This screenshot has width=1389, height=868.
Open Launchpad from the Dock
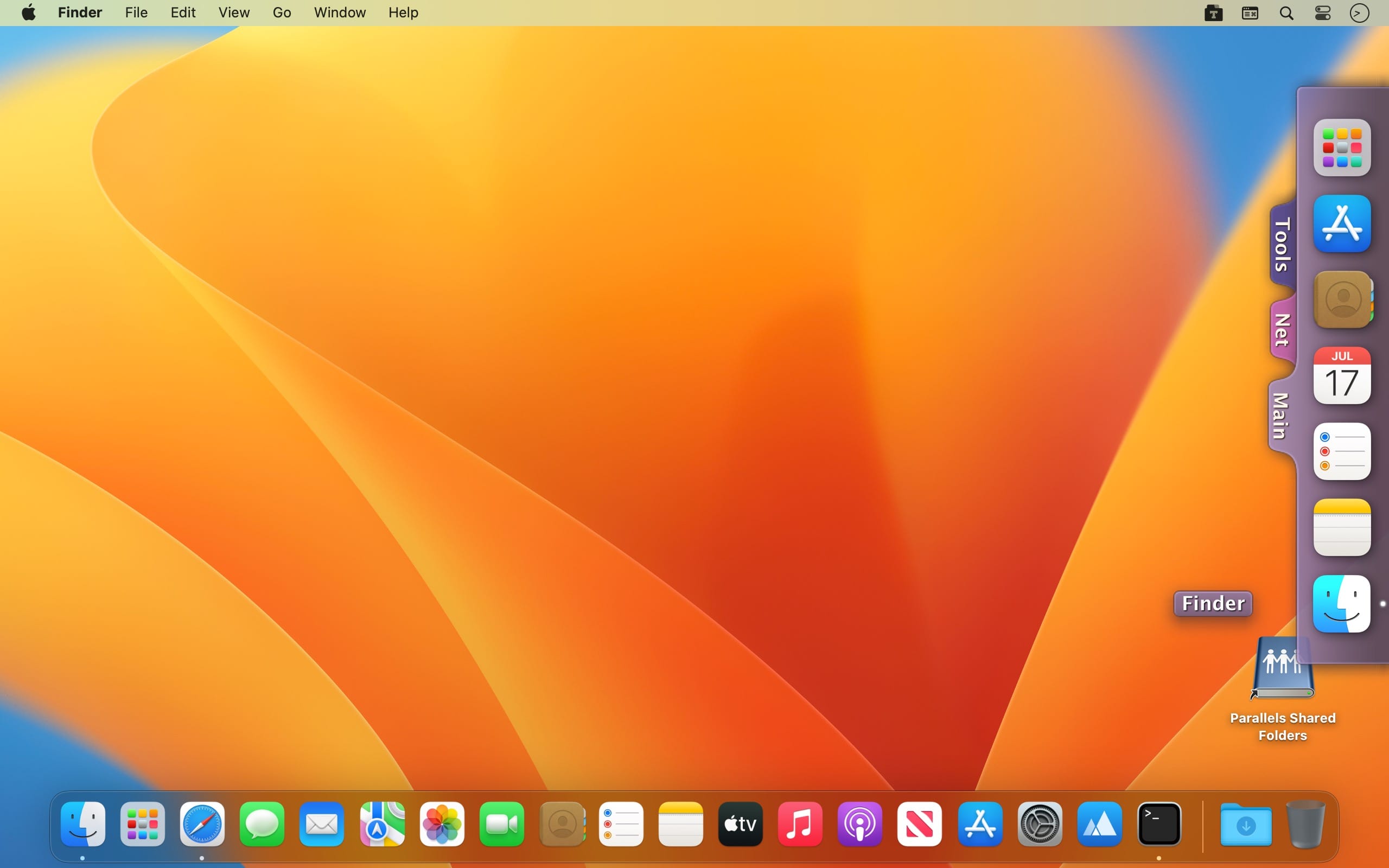[142, 824]
